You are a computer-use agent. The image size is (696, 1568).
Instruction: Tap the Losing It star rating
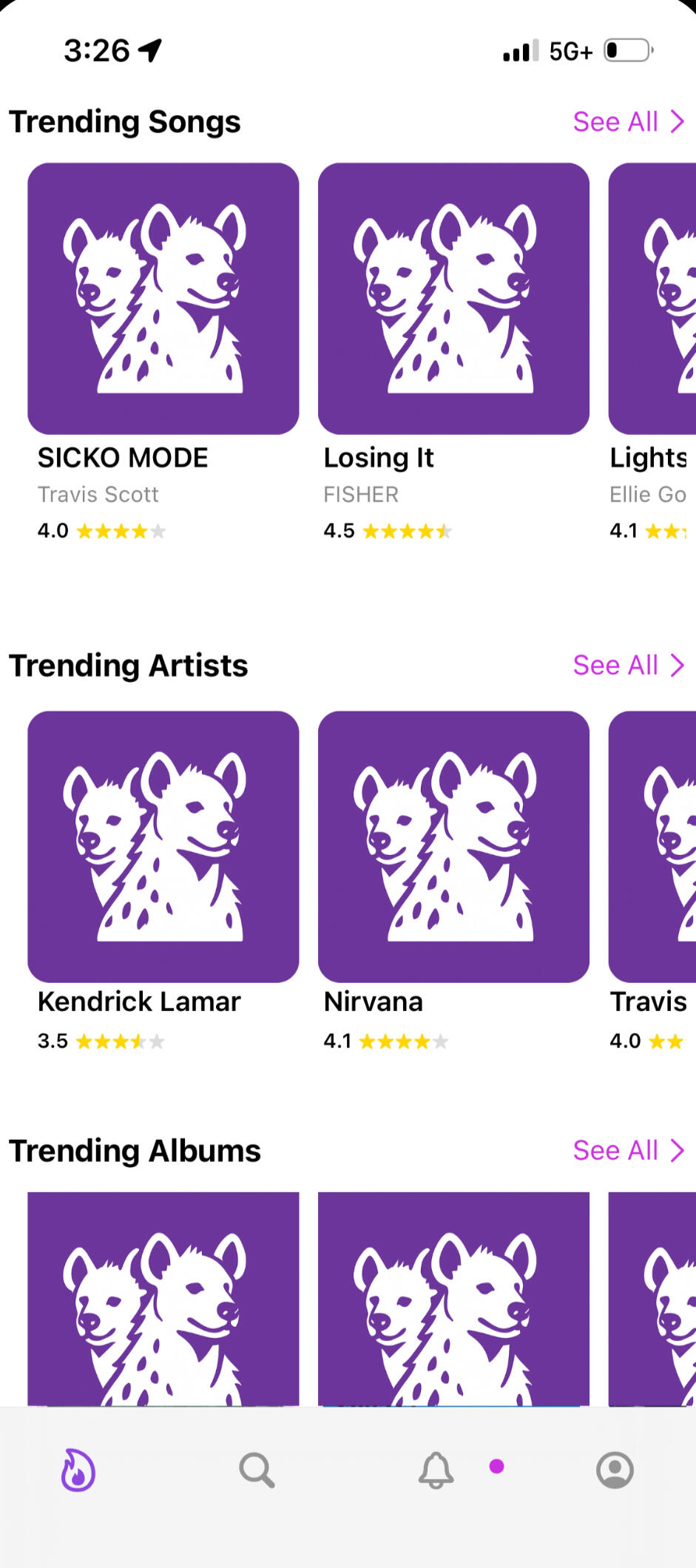click(x=407, y=531)
